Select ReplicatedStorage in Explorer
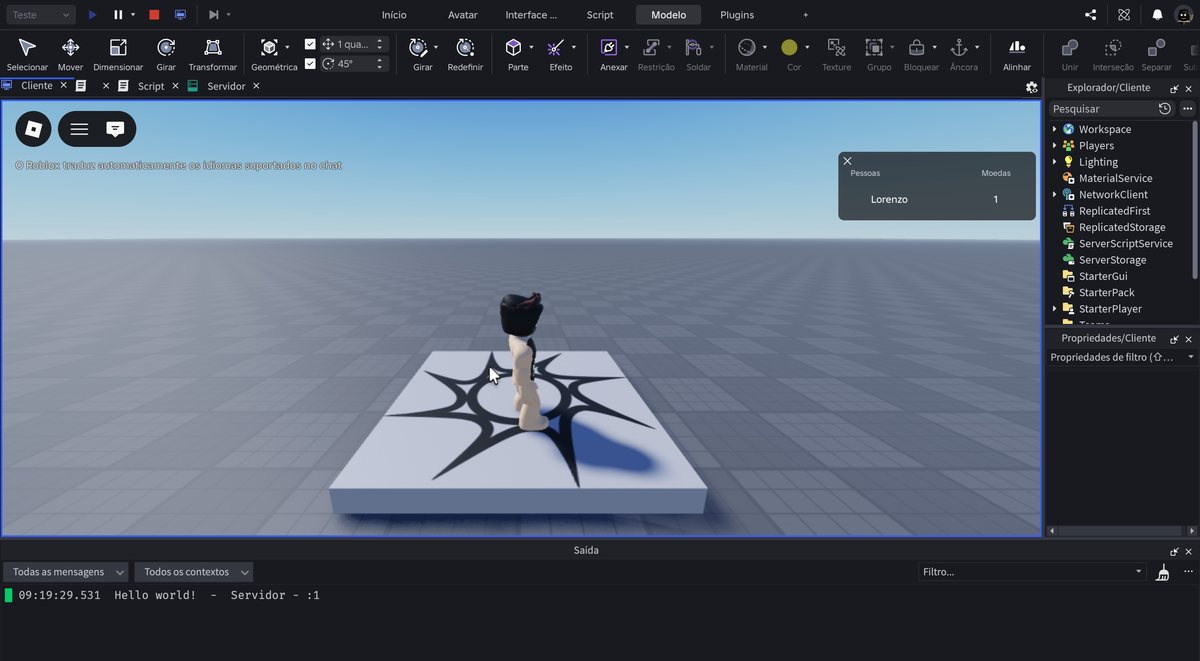This screenshot has height=661, width=1200. [1121, 227]
